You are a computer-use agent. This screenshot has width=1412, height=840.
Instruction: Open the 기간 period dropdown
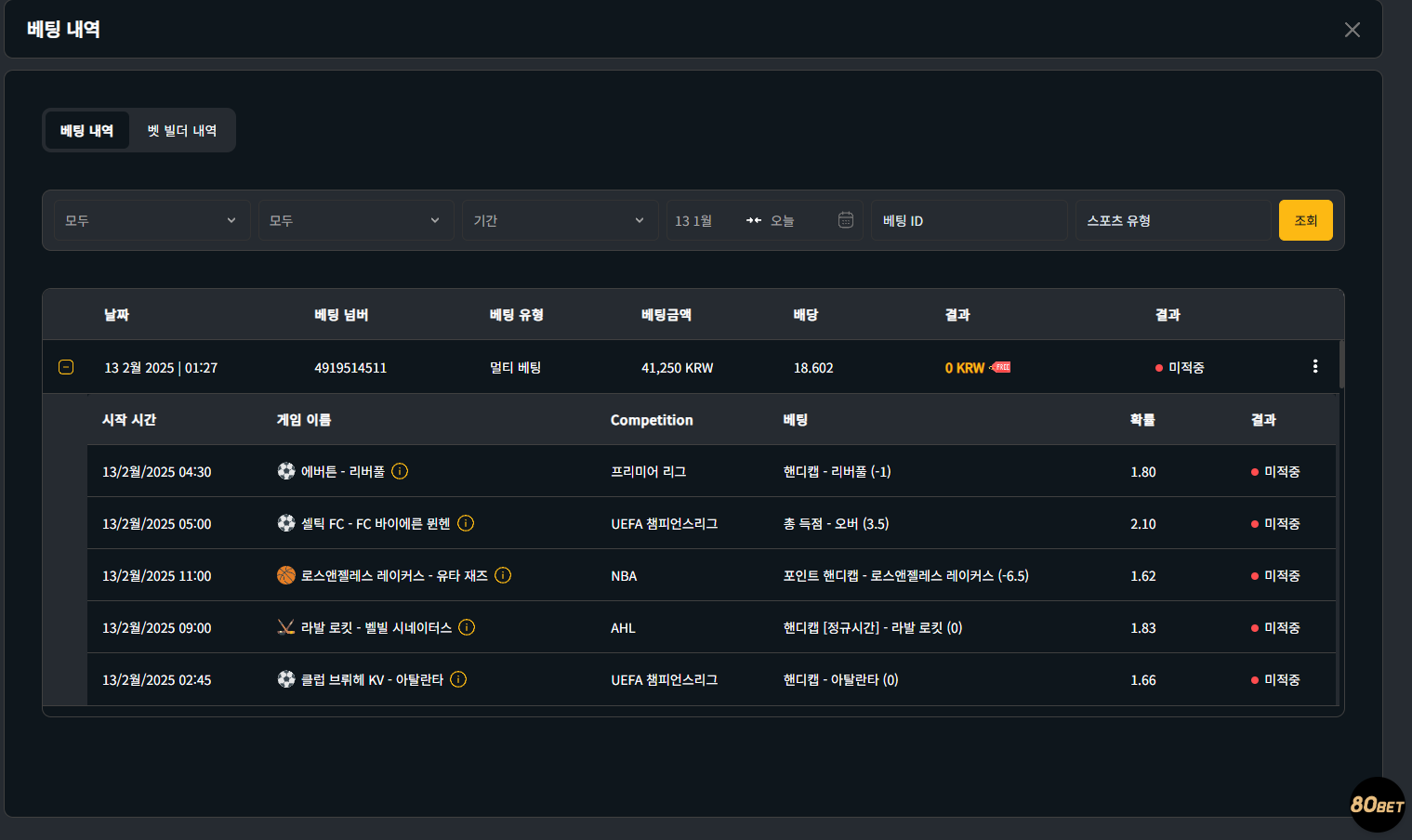561,220
